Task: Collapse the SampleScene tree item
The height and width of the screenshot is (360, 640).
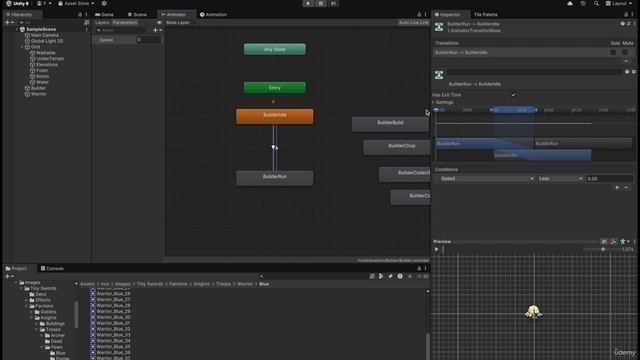Action: pos(17,29)
